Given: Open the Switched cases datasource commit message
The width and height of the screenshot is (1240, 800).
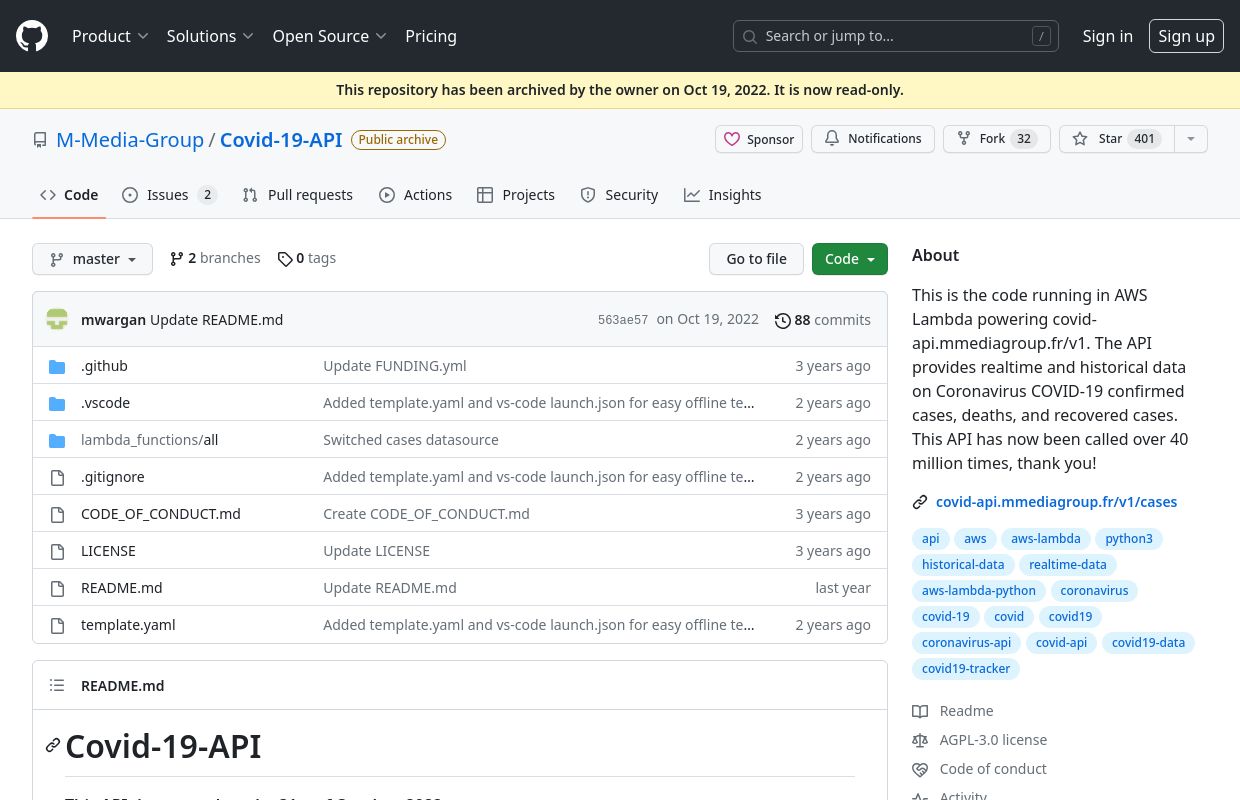Looking at the screenshot, I should [411, 440].
